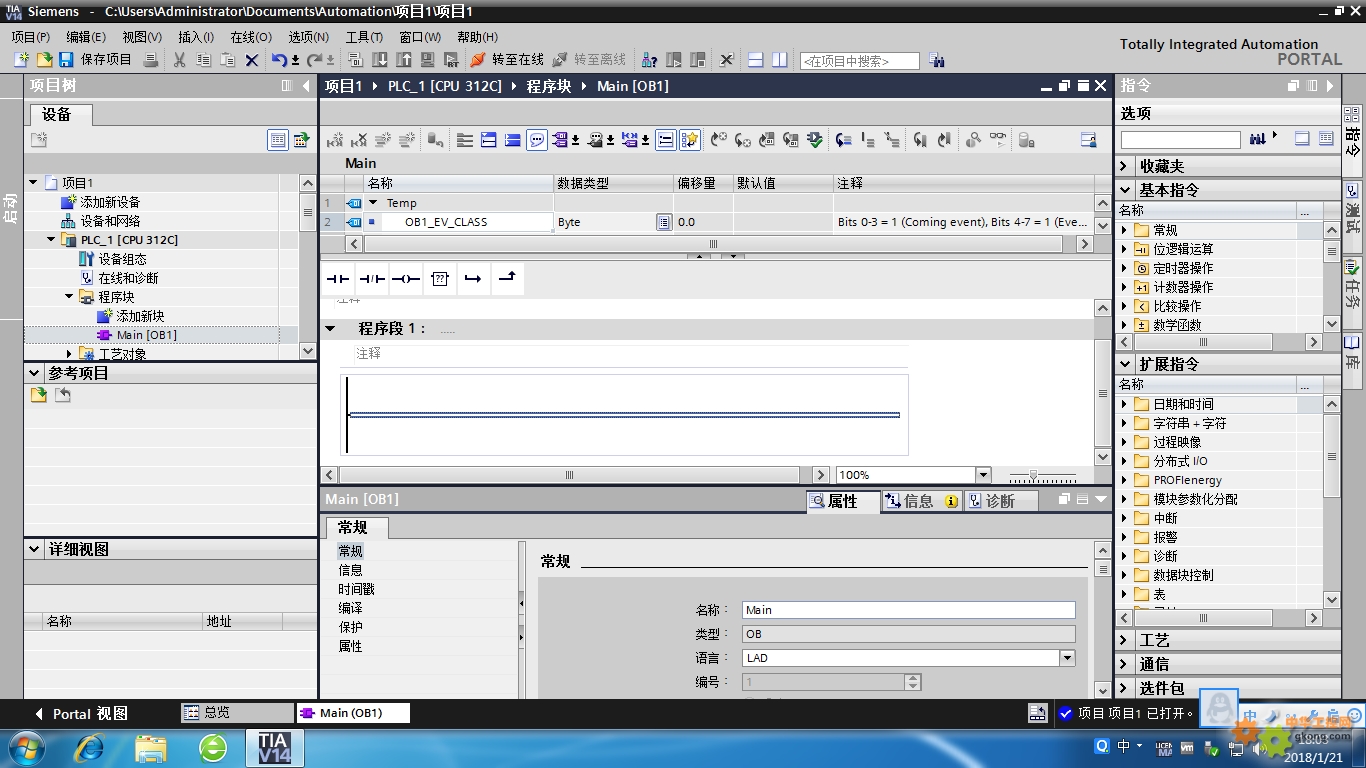
Task: Click the close branch arrow icon
Action: click(x=507, y=279)
